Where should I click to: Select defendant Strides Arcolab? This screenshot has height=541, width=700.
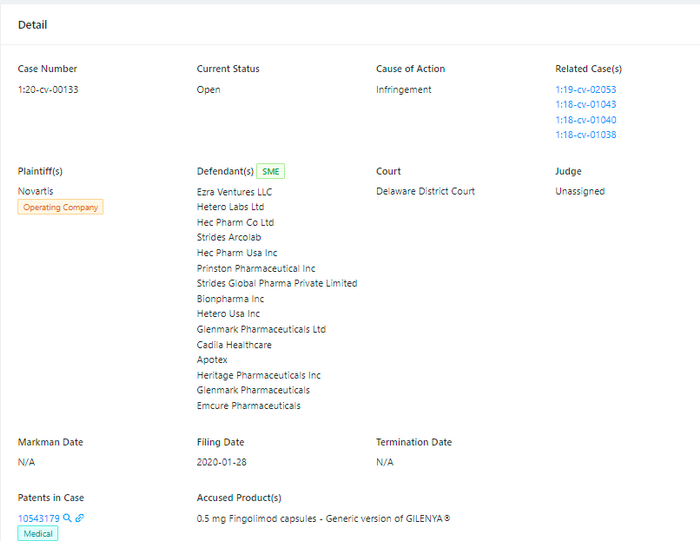click(229, 237)
